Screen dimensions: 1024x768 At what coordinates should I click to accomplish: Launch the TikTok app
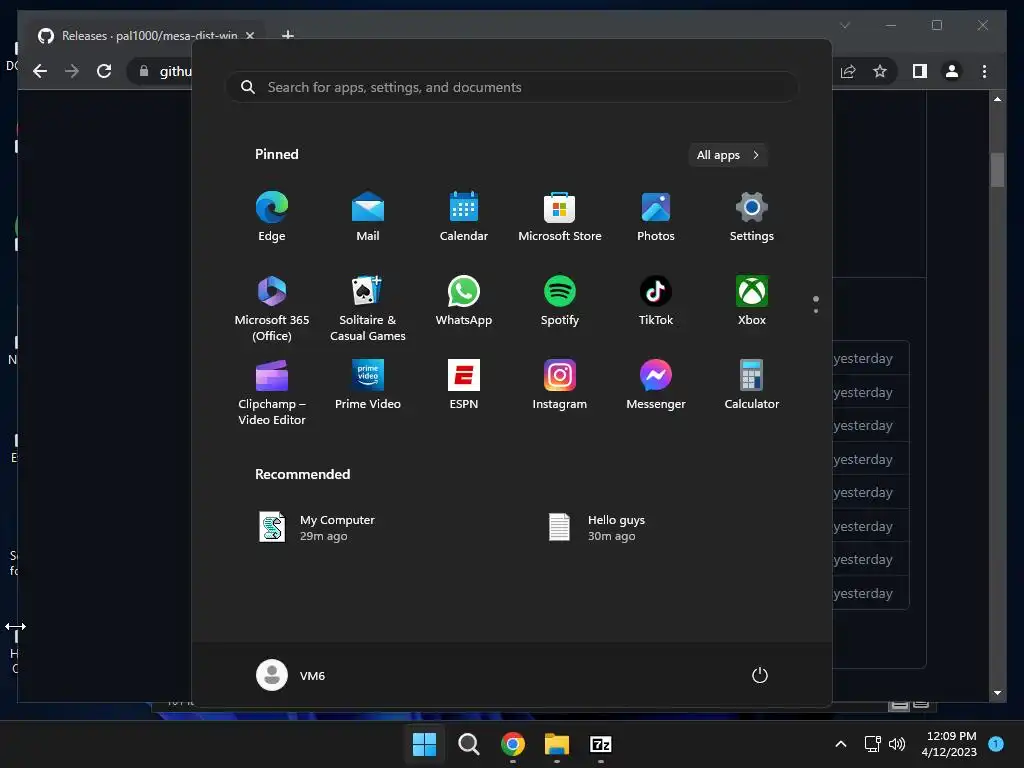656,300
